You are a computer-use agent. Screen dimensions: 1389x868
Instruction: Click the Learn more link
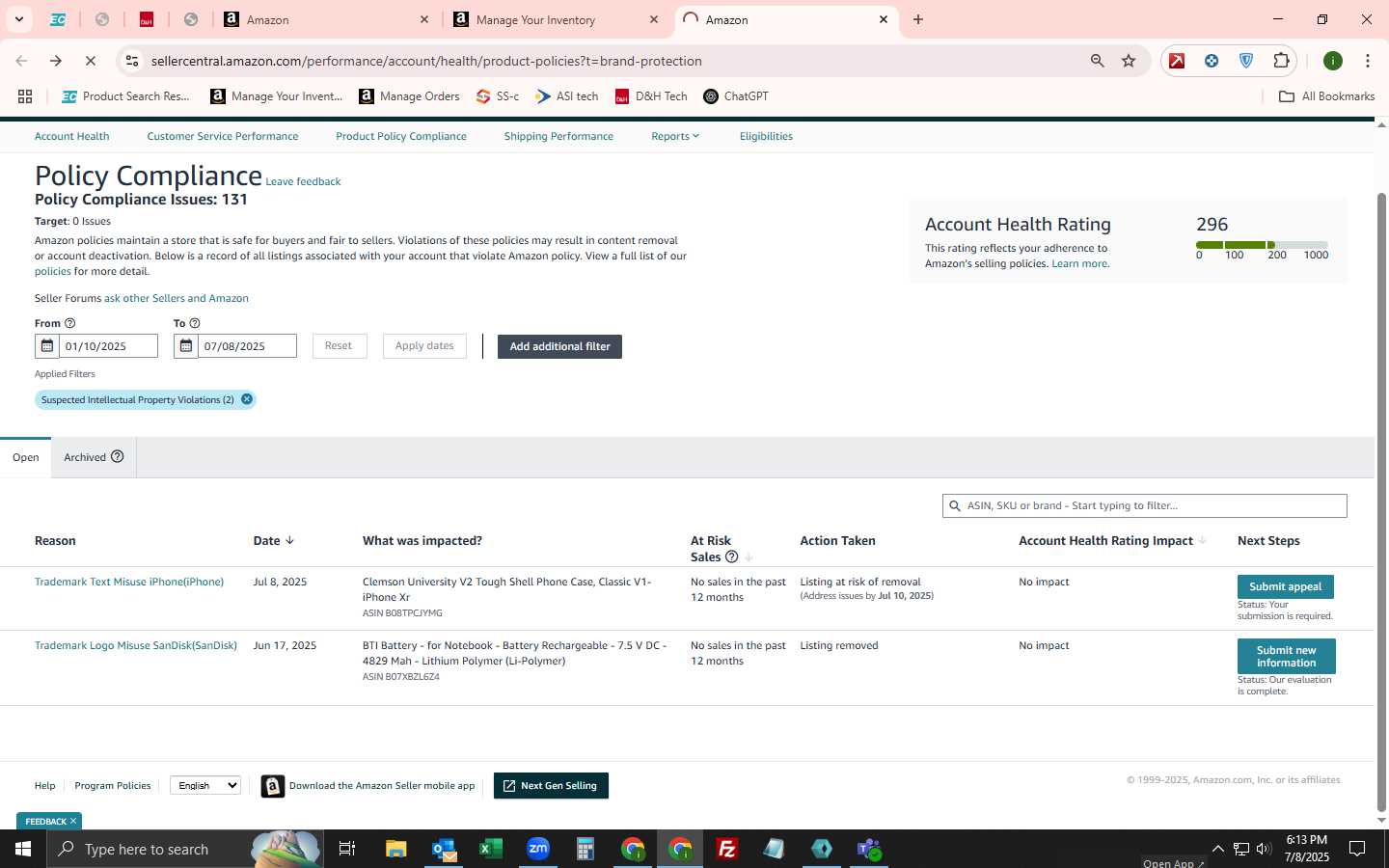[x=1079, y=263]
